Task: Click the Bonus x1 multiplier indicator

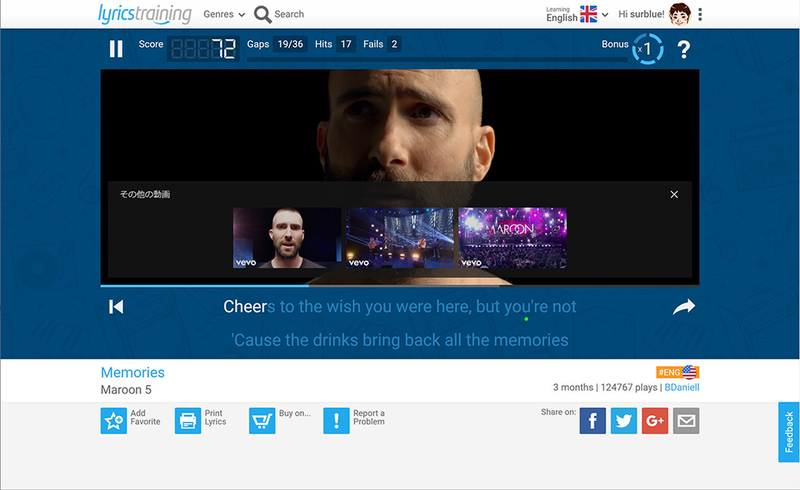Action: tap(647, 49)
